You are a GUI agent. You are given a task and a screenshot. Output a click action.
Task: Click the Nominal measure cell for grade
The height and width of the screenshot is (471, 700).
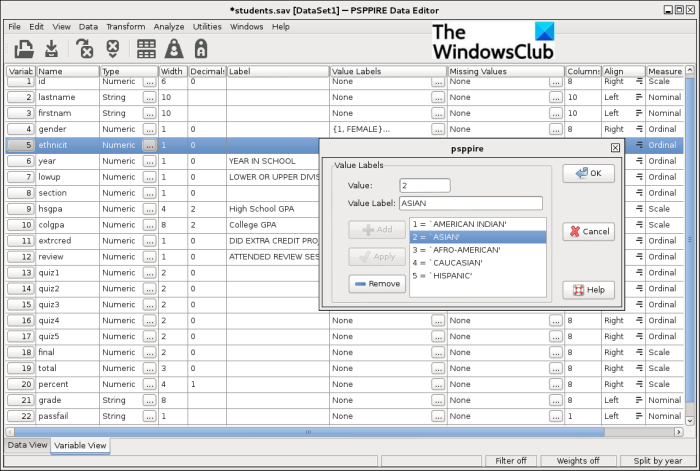click(665, 400)
